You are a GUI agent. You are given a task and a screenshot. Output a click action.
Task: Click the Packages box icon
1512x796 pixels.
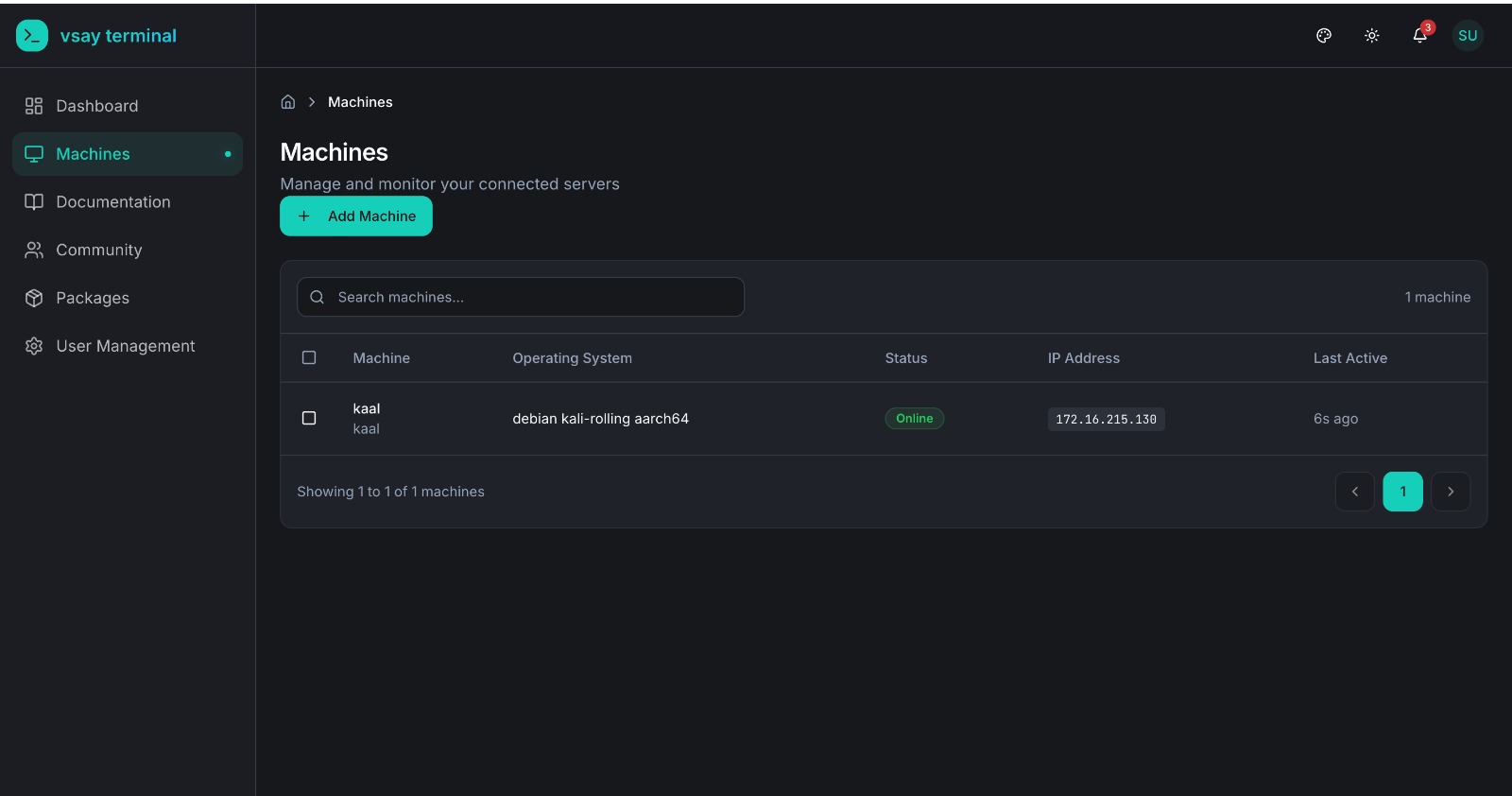34,299
